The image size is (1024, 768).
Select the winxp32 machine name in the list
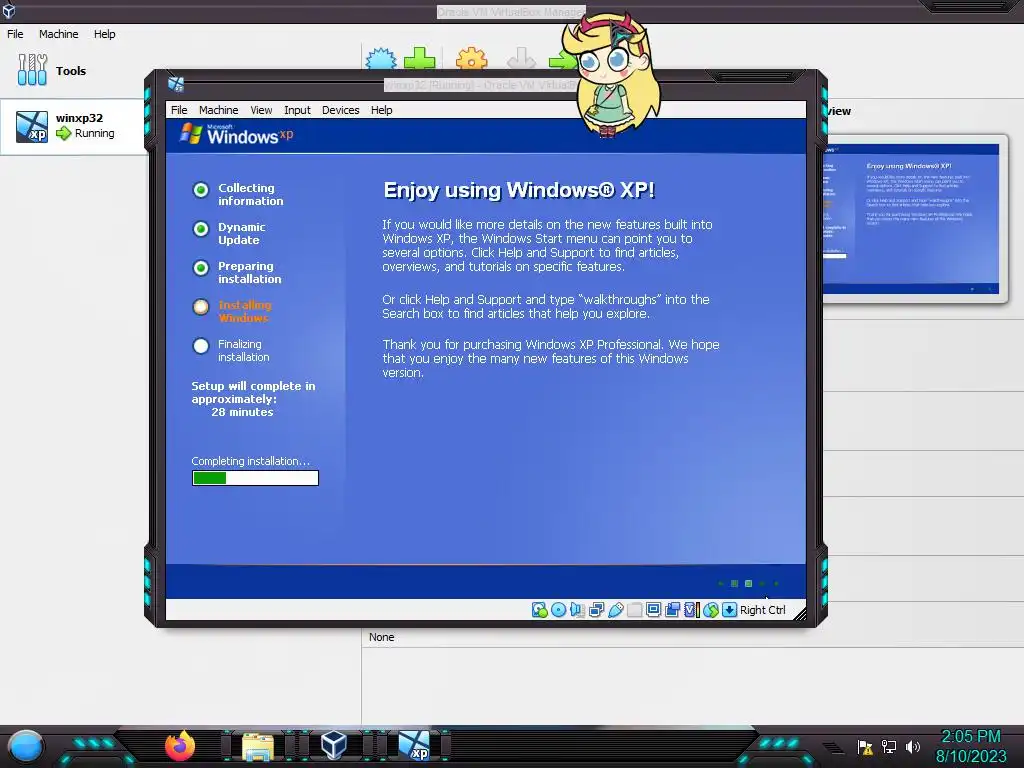[x=79, y=118]
